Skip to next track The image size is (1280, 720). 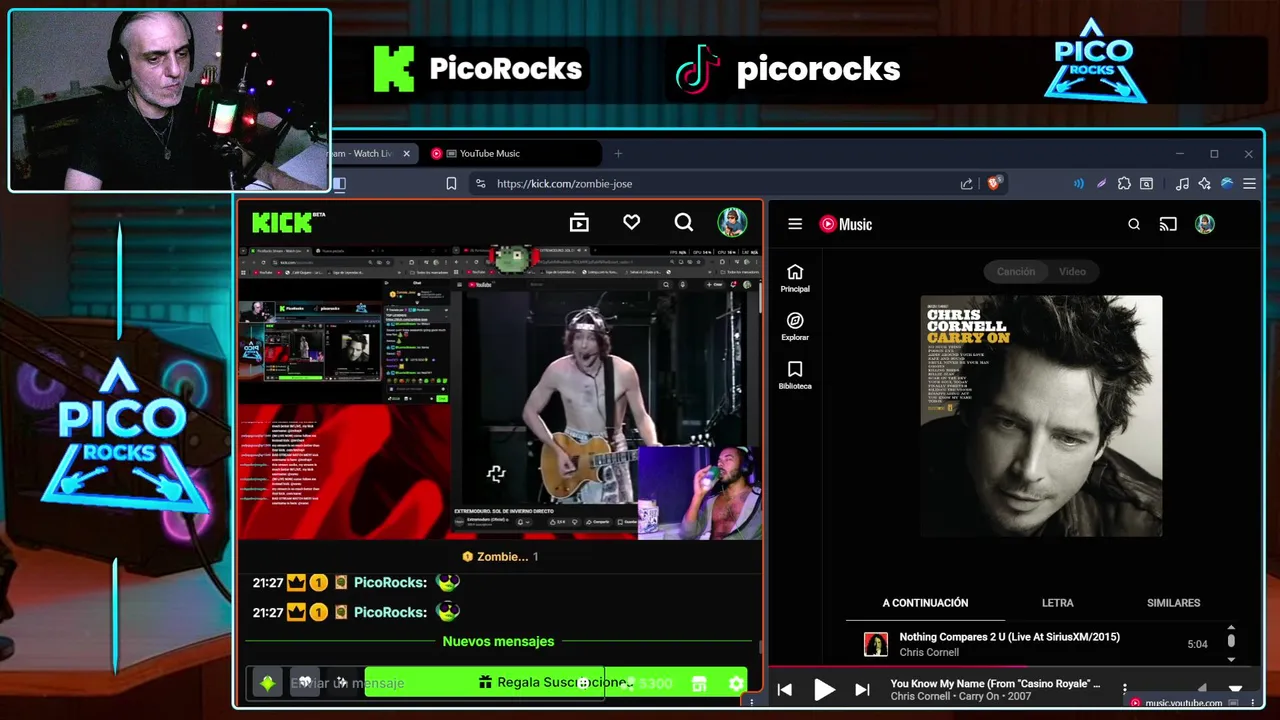(x=862, y=689)
